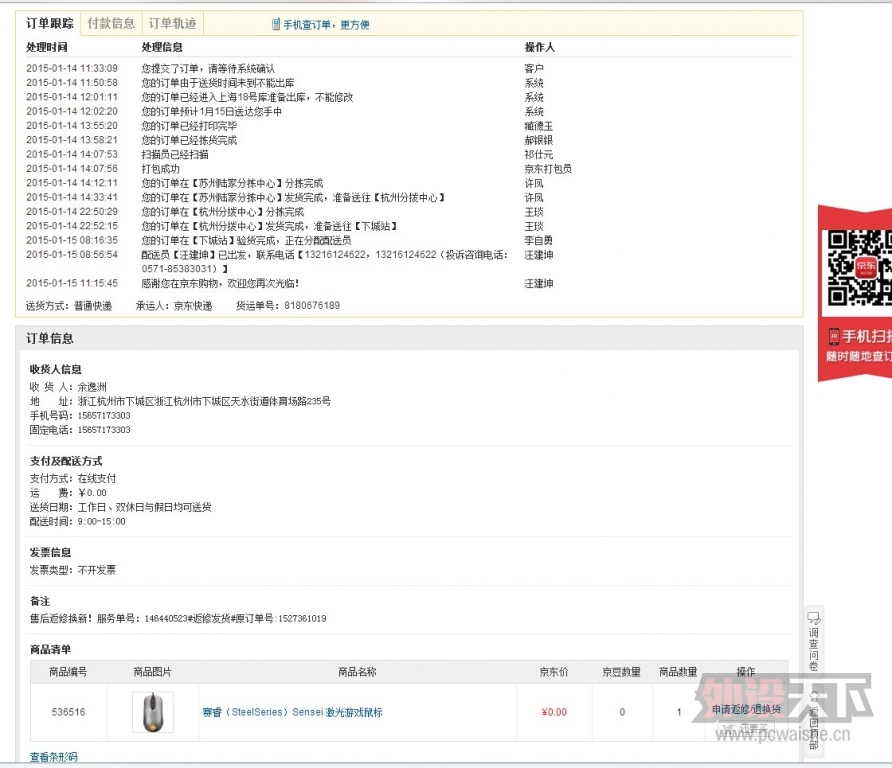Open the 付款信息 tab

pyautogui.click(x=111, y=23)
